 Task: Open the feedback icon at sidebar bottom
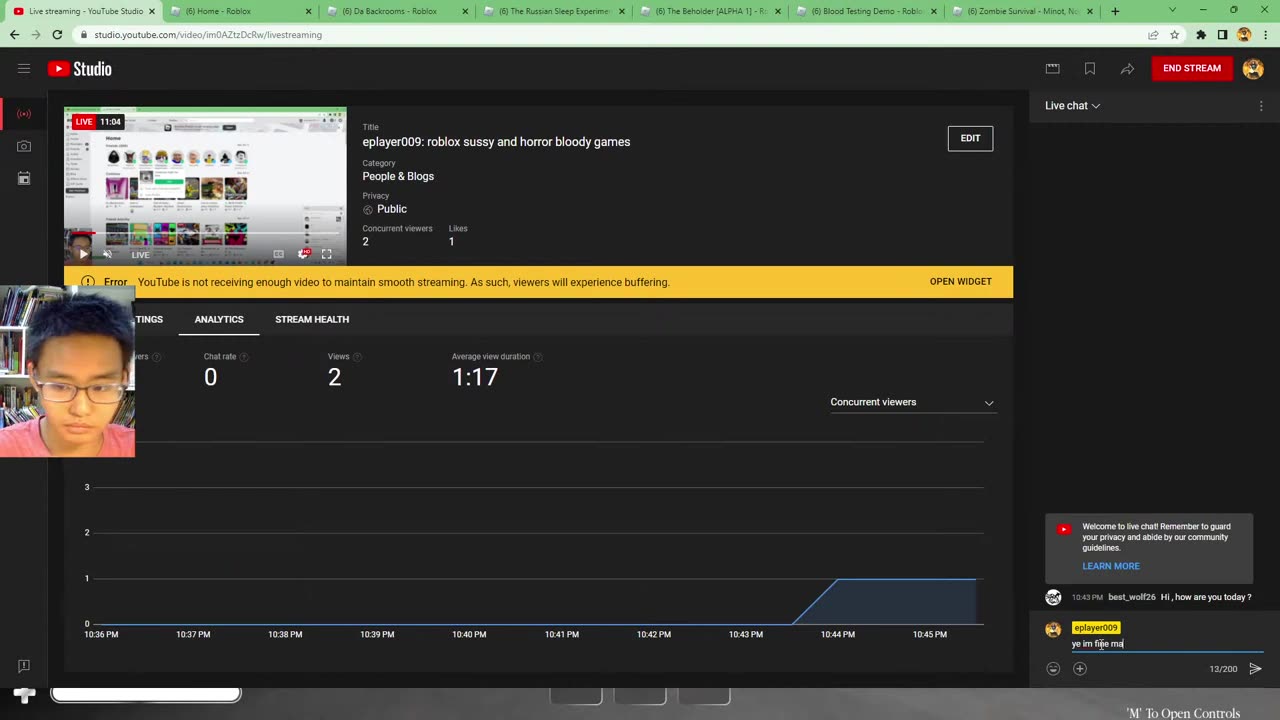[24, 666]
